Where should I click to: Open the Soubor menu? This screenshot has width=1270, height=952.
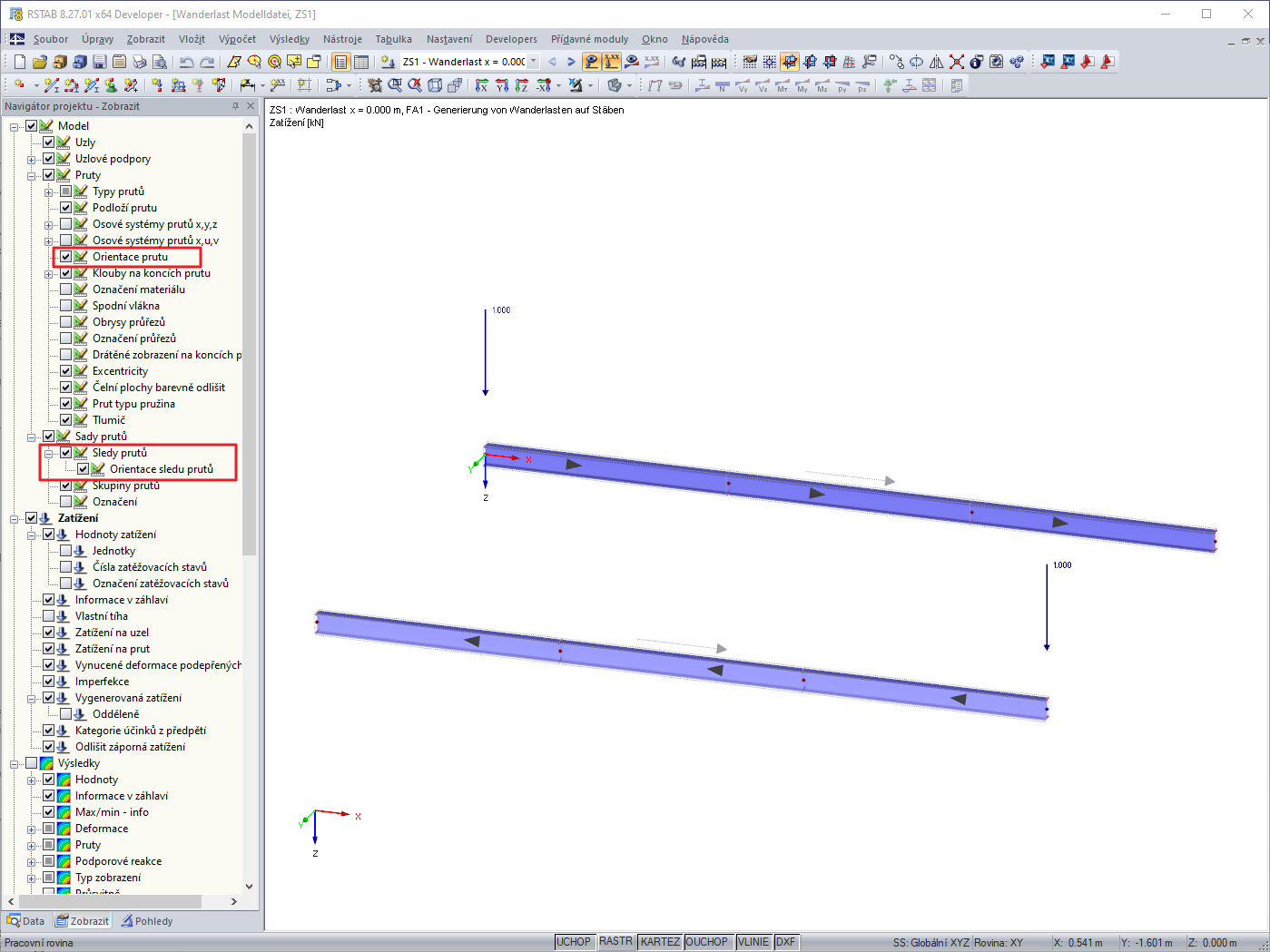click(51, 39)
